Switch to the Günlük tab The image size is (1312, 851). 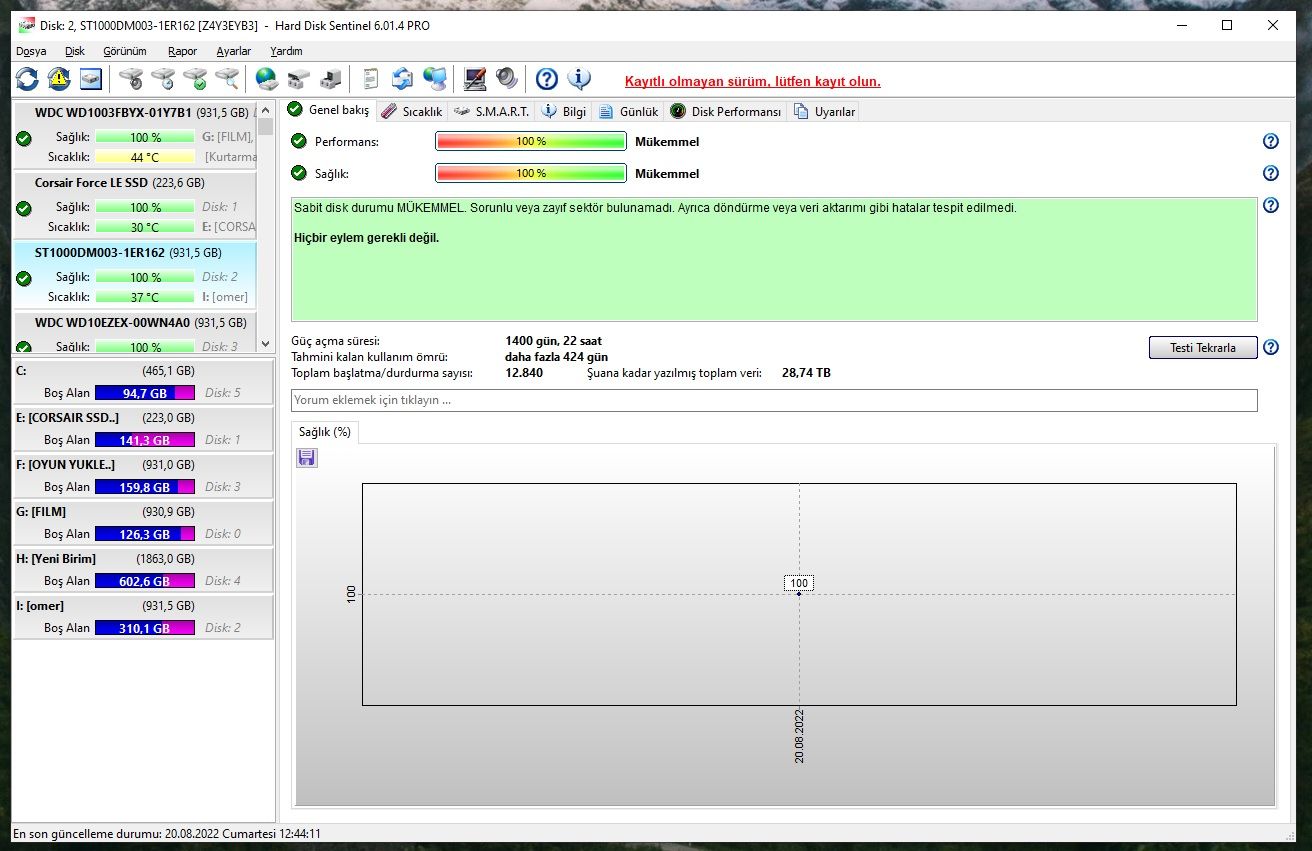tap(629, 112)
